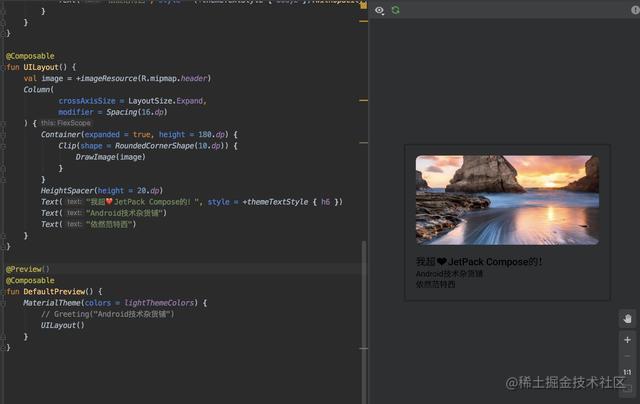Screen dimensions: 640x404
Task: Collapse the Clip(shape = RoundedCornerShape) block
Action: (3, 146)
